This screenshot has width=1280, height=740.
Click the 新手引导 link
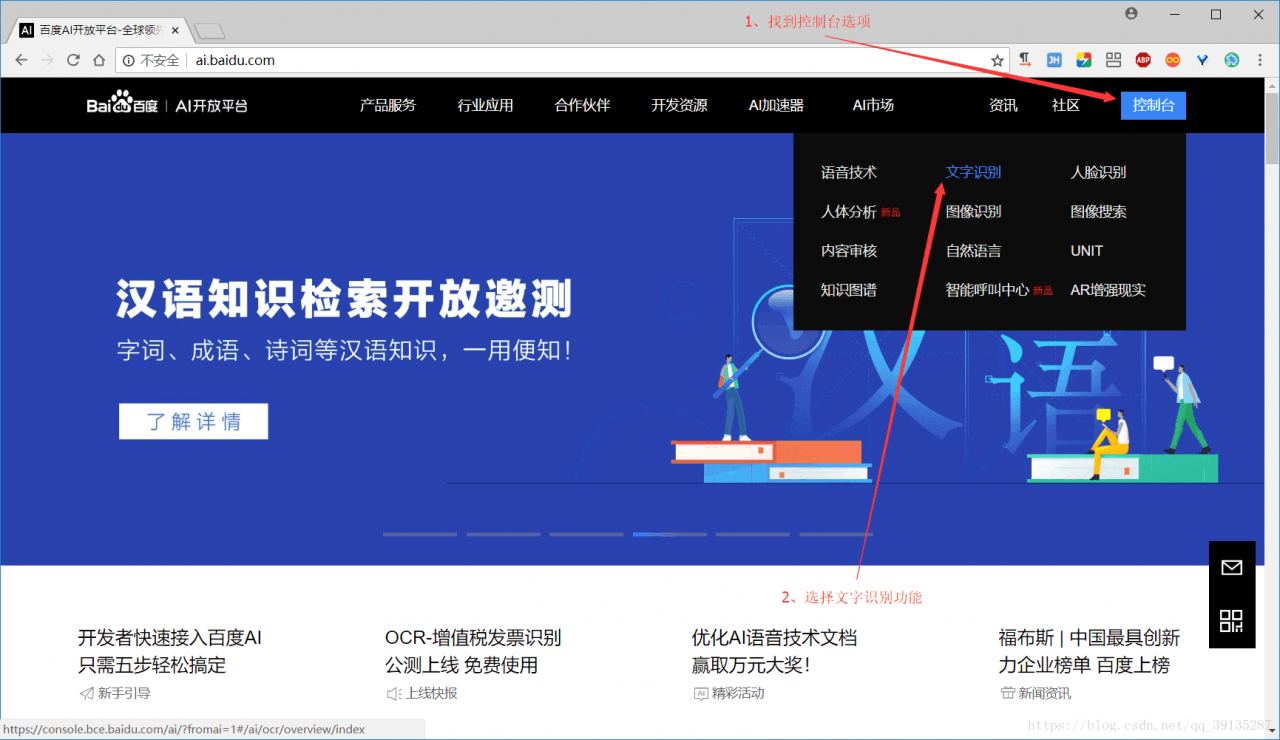[x=124, y=693]
